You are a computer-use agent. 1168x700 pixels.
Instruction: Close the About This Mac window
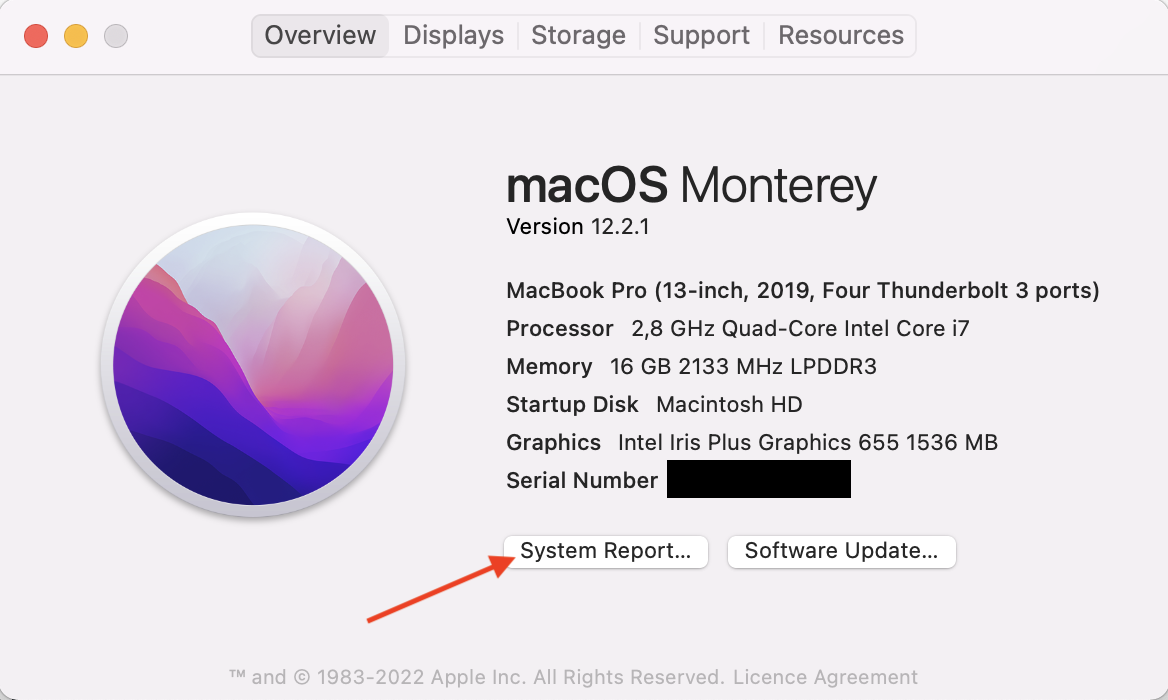[36, 36]
